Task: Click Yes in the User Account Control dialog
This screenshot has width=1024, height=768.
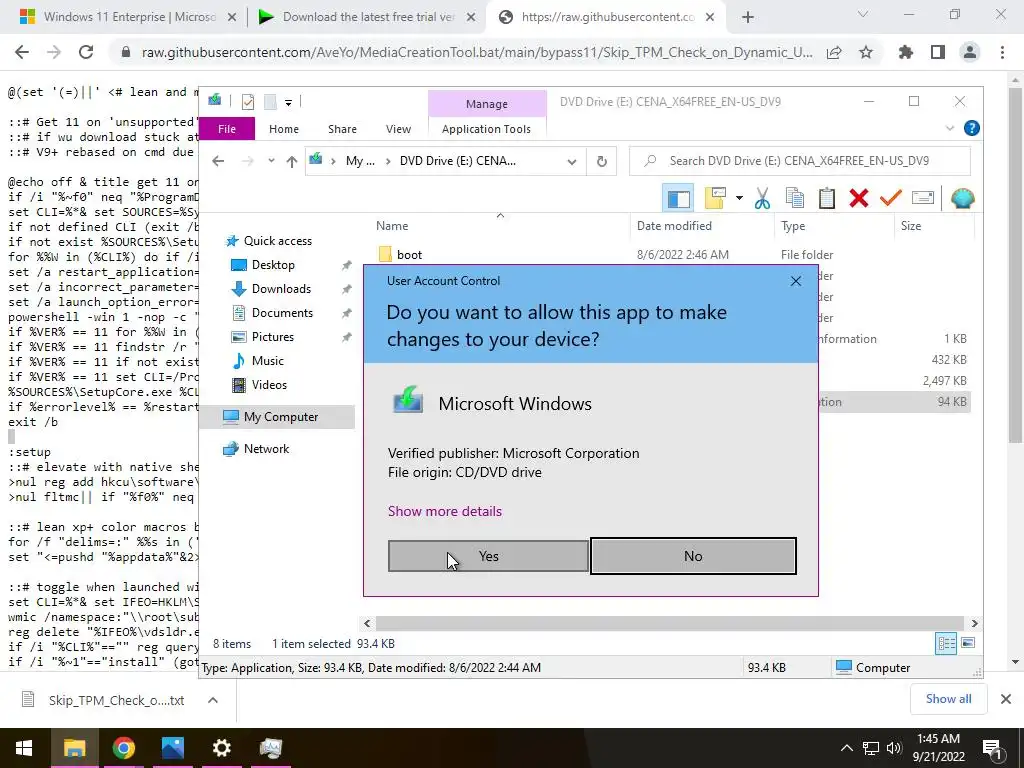Action: point(488,556)
